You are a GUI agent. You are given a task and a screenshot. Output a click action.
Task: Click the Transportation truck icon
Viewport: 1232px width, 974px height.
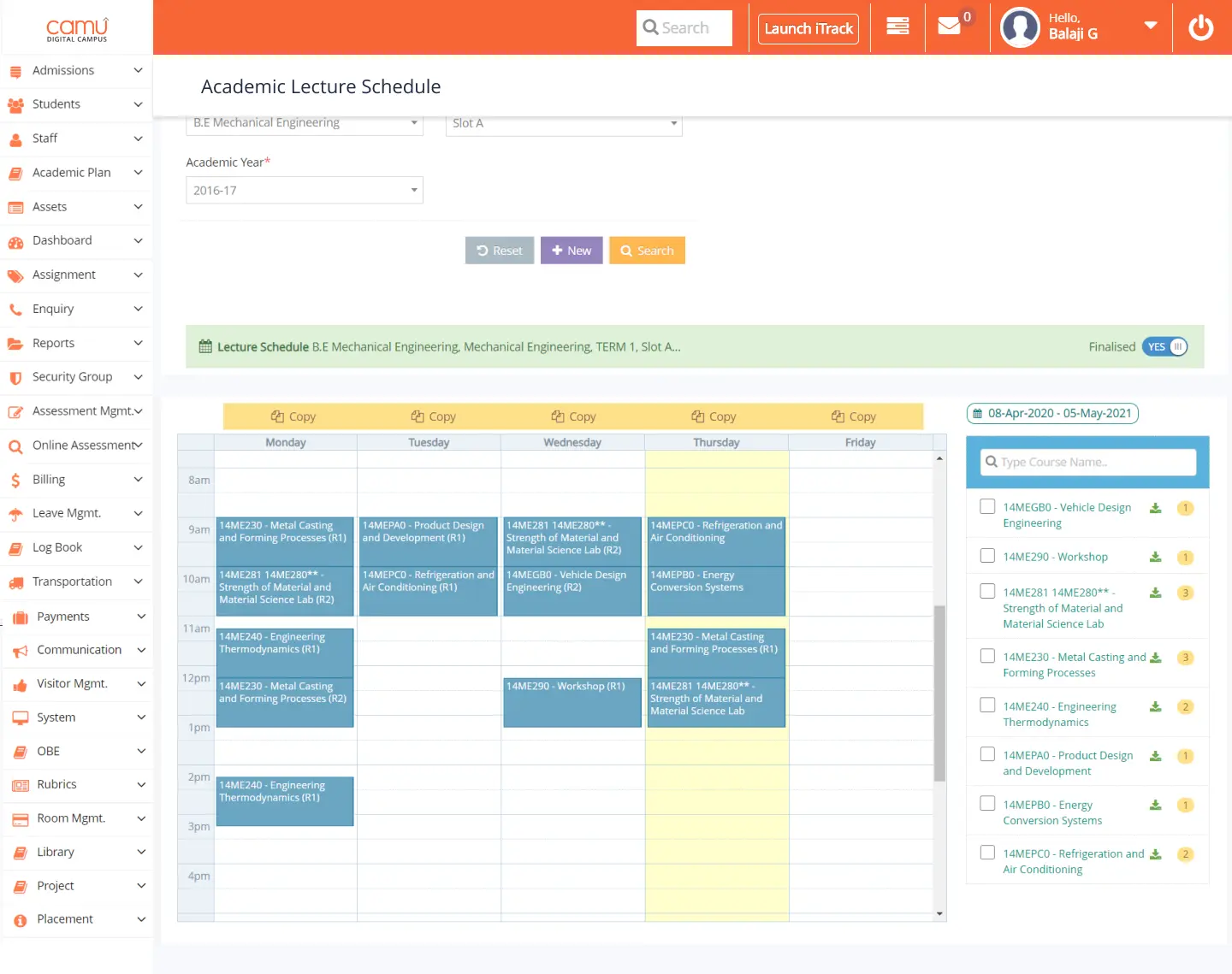pyautogui.click(x=15, y=583)
